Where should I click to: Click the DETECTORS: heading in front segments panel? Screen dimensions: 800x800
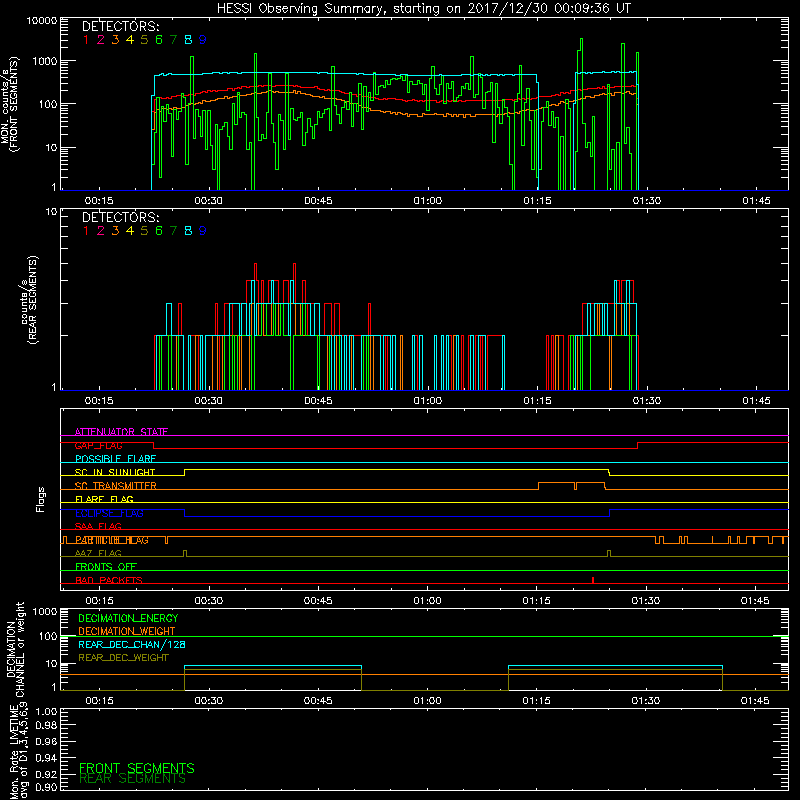(120, 26)
